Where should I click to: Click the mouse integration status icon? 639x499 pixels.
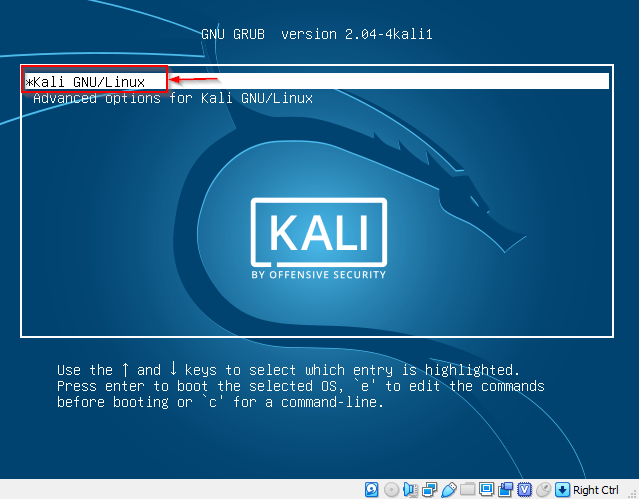point(543,489)
